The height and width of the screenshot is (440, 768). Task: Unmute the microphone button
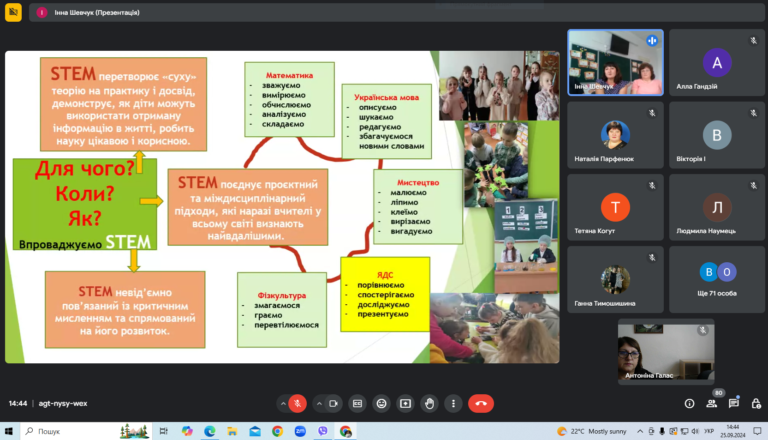(297, 404)
